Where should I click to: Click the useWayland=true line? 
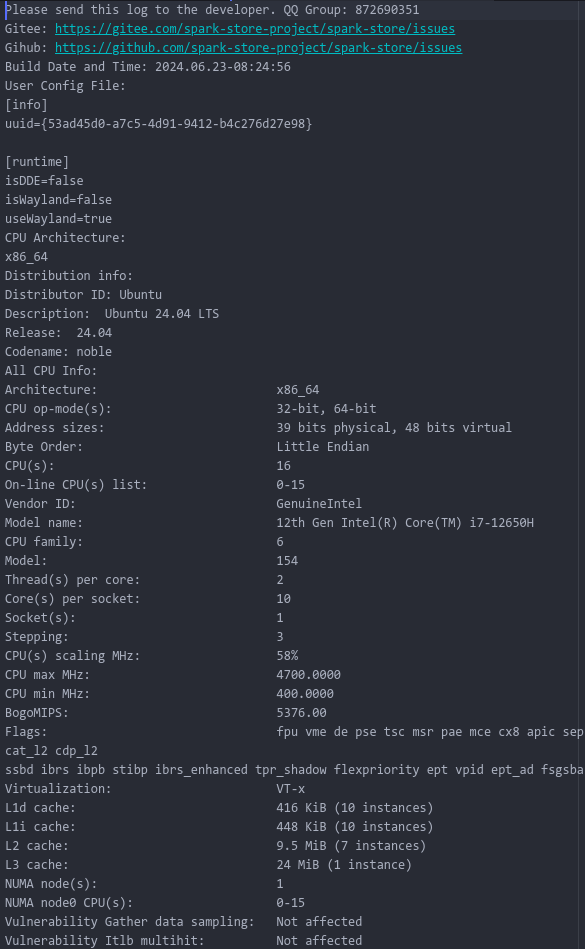[59, 218]
